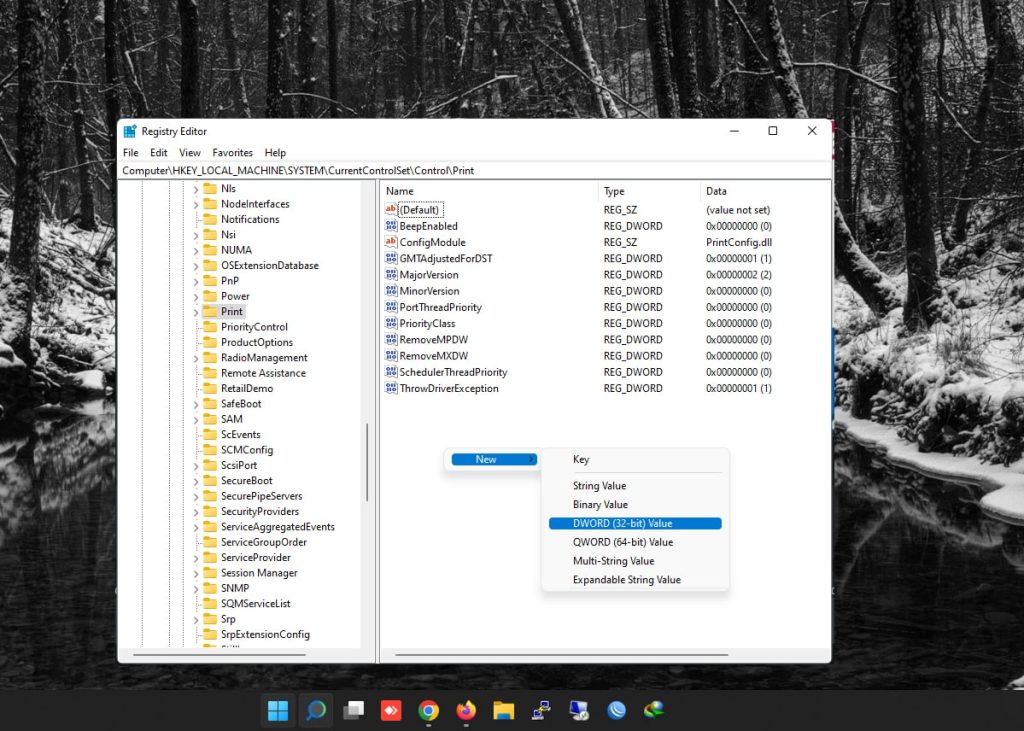Image resolution: width=1024 pixels, height=731 pixels.
Task: Launch Firefox from the taskbar
Action: click(466, 710)
